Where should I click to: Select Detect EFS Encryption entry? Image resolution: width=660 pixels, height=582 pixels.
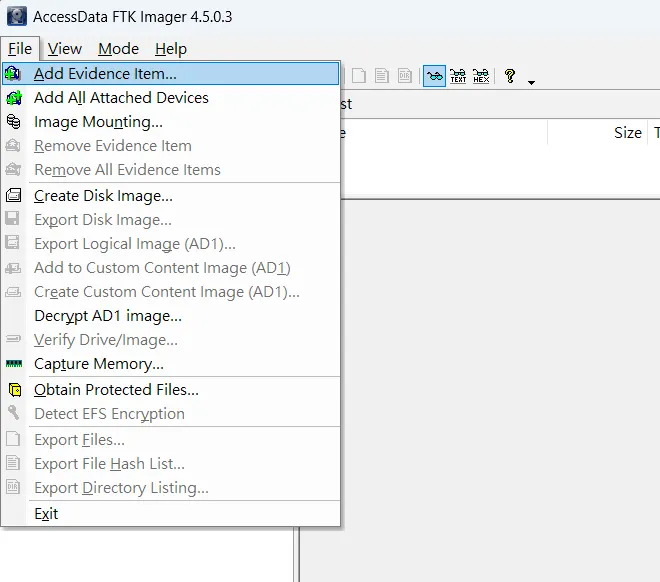pos(170,414)
